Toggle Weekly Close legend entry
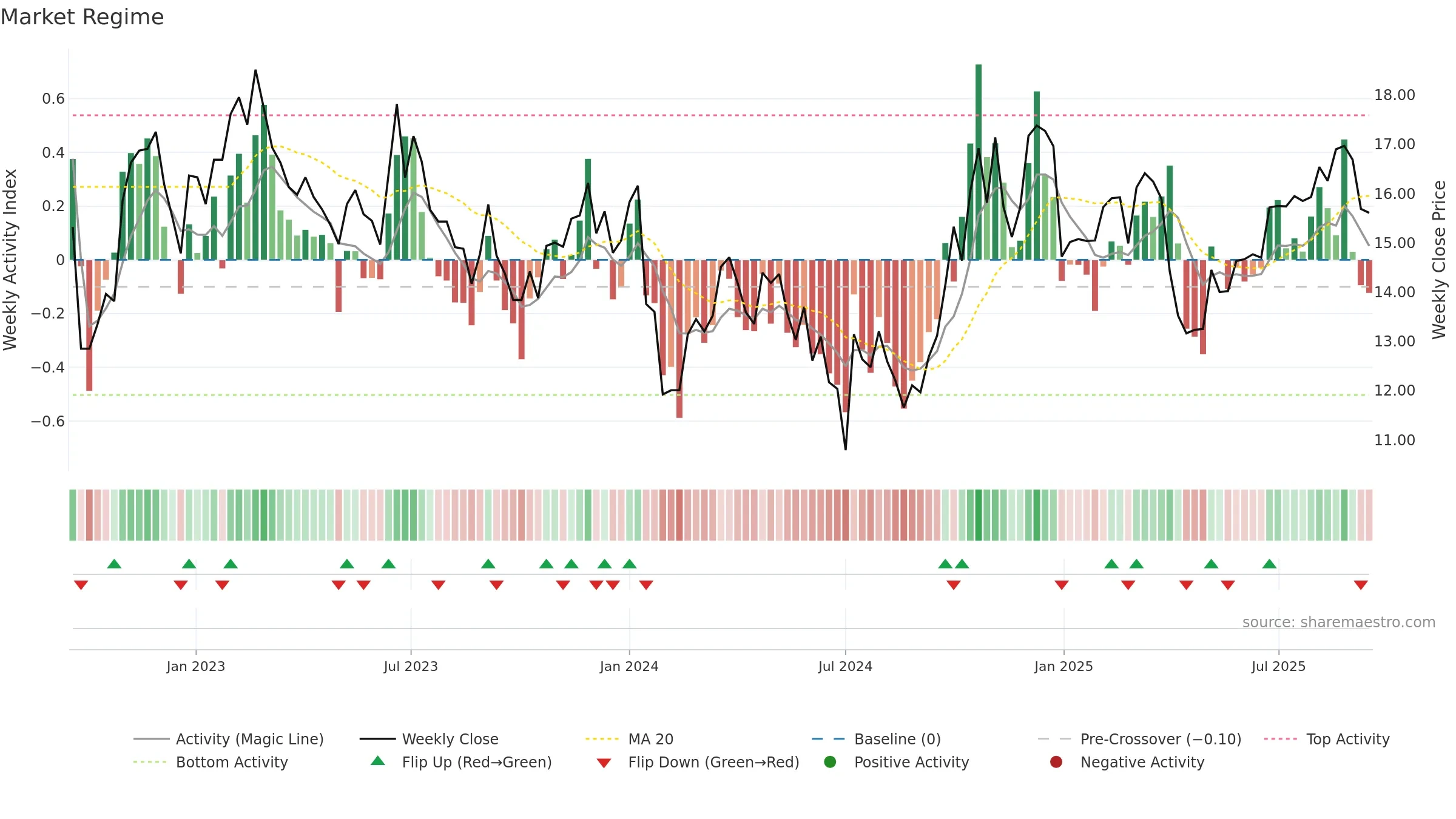 coord(429,739)
